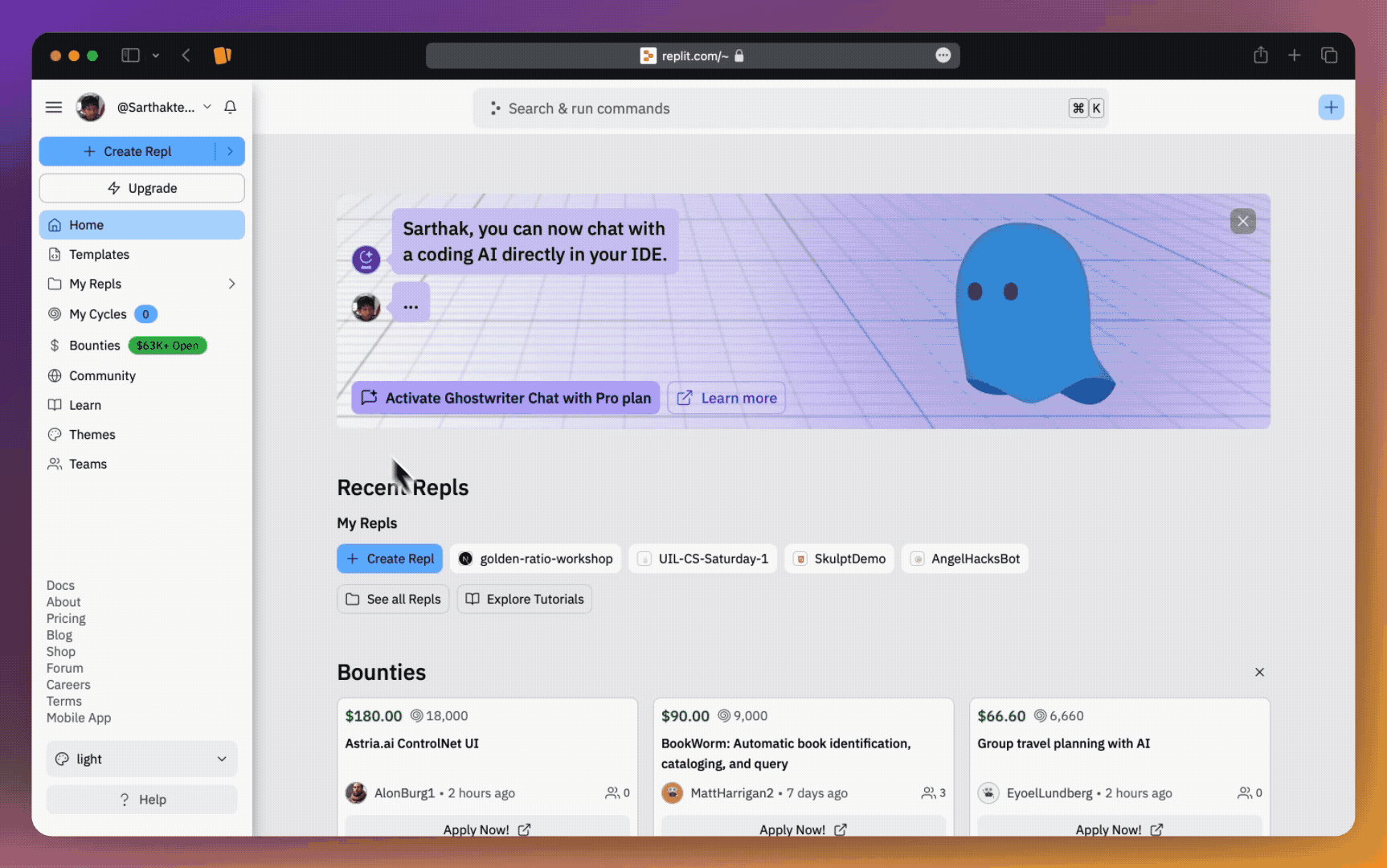Open AngelHacksBot repl
The width and height of the screenshot is (1387, 868).
tap(965, 559)
